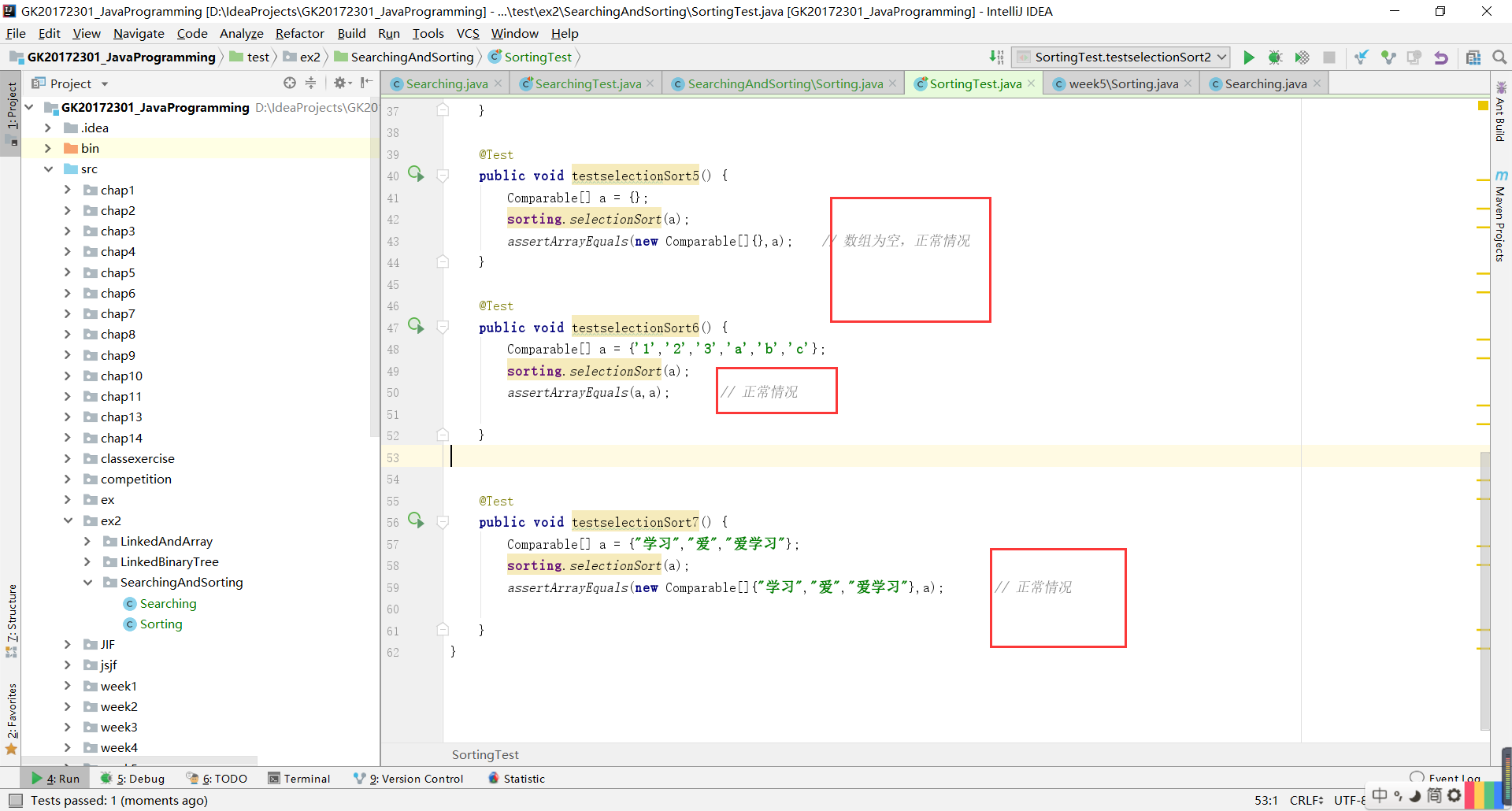Click the CRLF line separator selector
The height and width of the screenshot is (811, 1512).
coord(1306,800)
